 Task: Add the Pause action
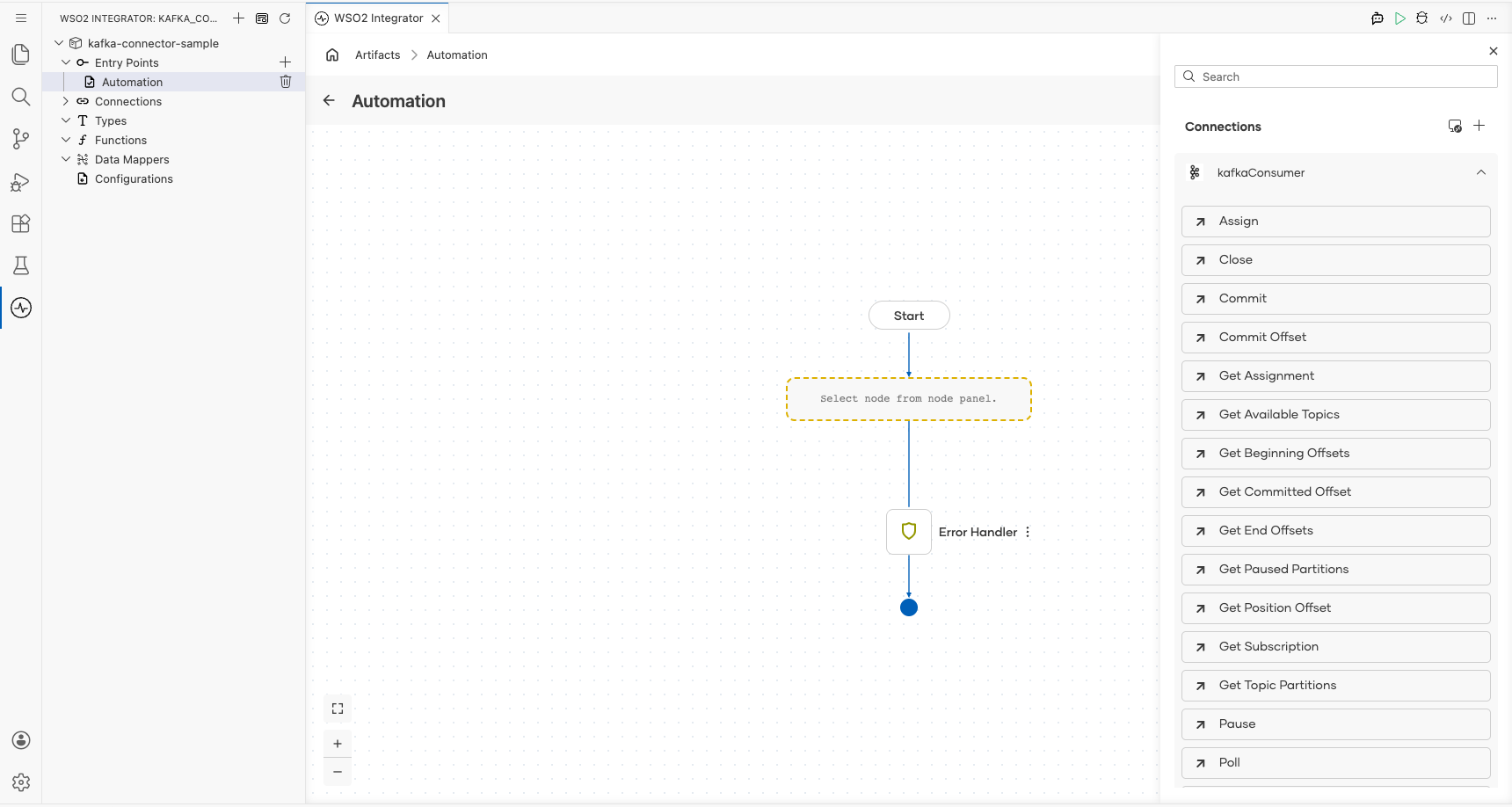click(1335, 724)
